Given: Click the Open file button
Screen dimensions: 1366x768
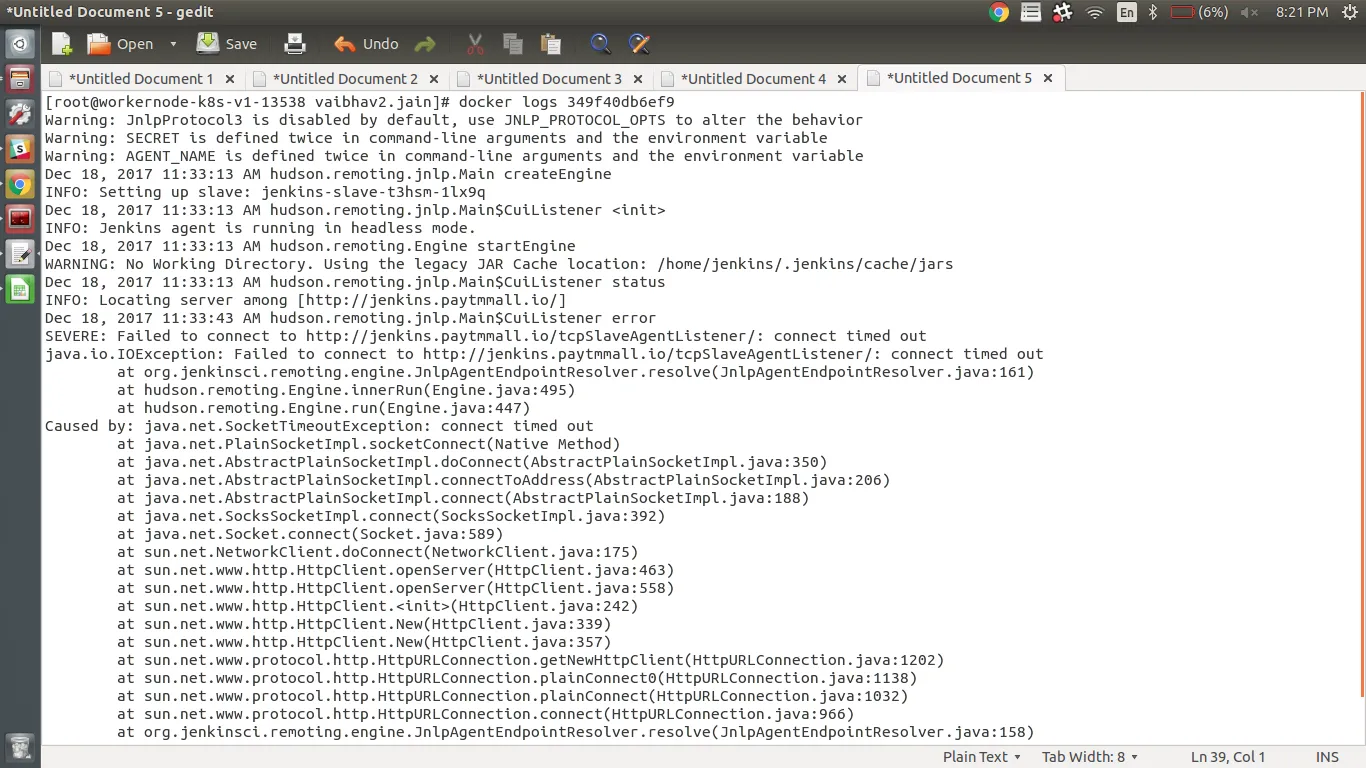Looking at the screenshot, I should pos(120,44).
